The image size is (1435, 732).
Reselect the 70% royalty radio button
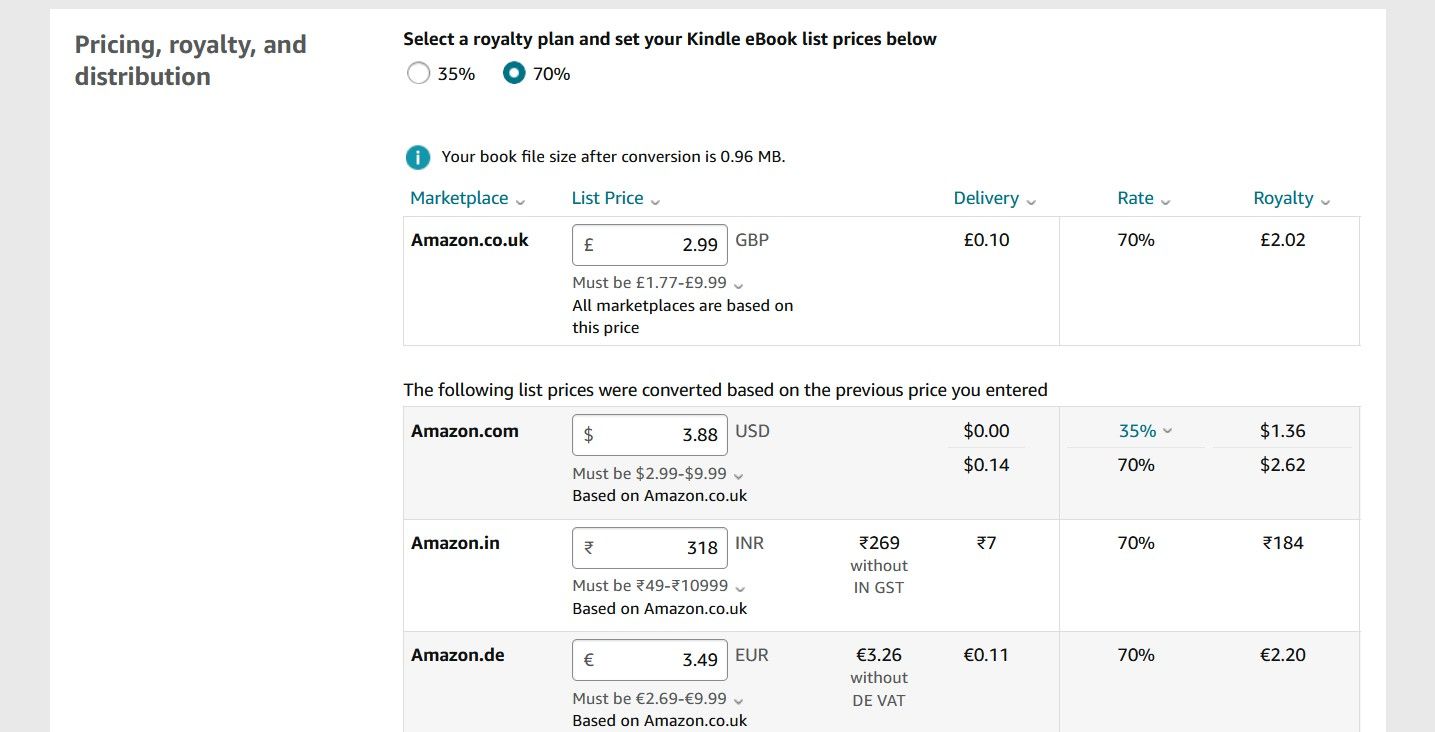click(513, 72)
